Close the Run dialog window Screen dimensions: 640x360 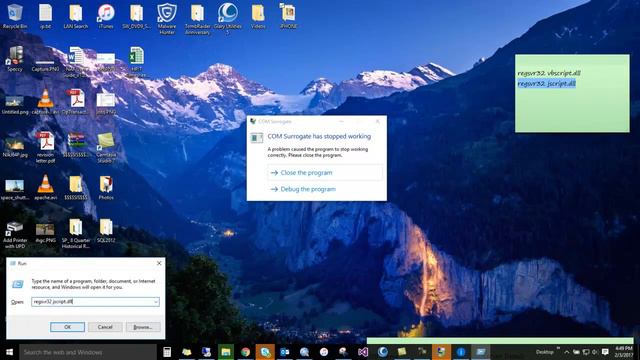tap(159, 263)
